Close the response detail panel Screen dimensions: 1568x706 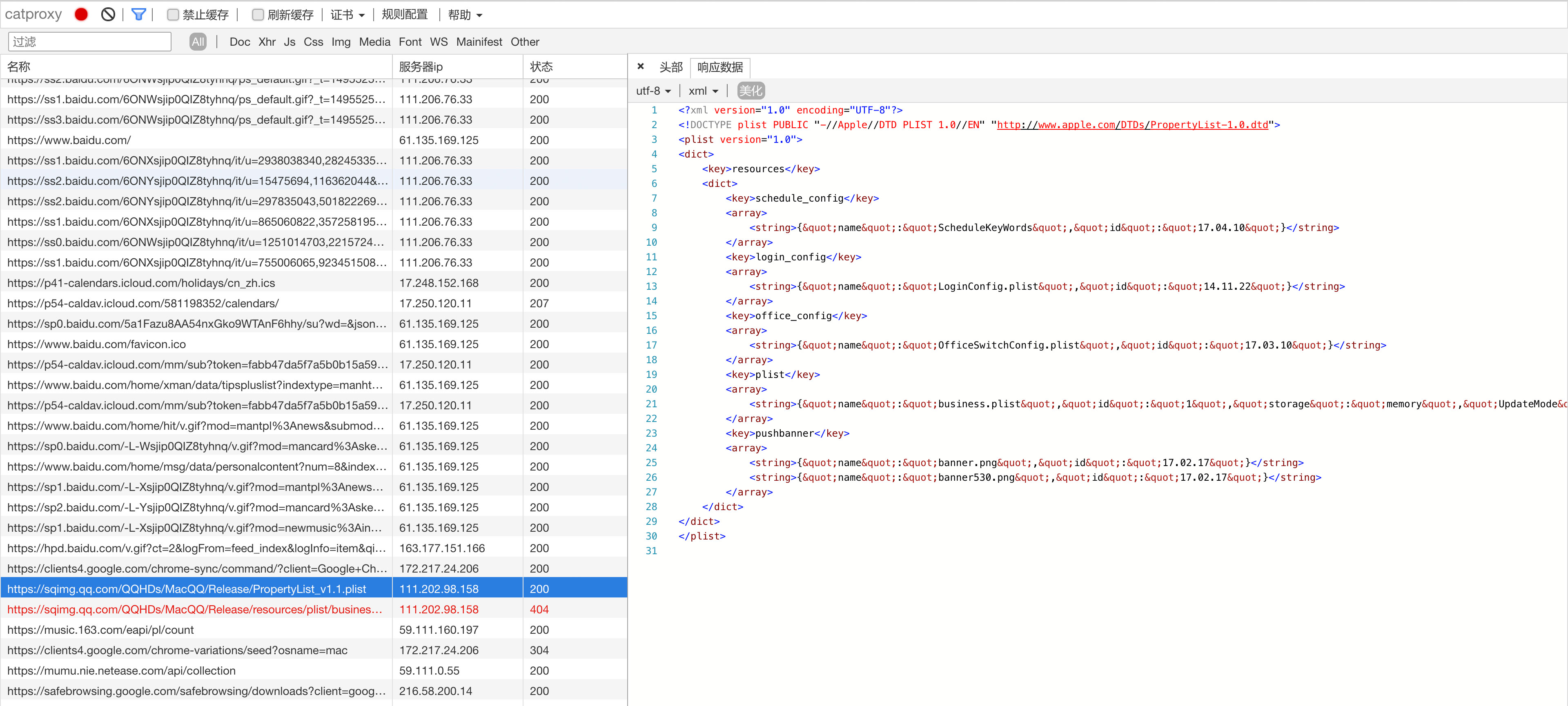[640, 66]
